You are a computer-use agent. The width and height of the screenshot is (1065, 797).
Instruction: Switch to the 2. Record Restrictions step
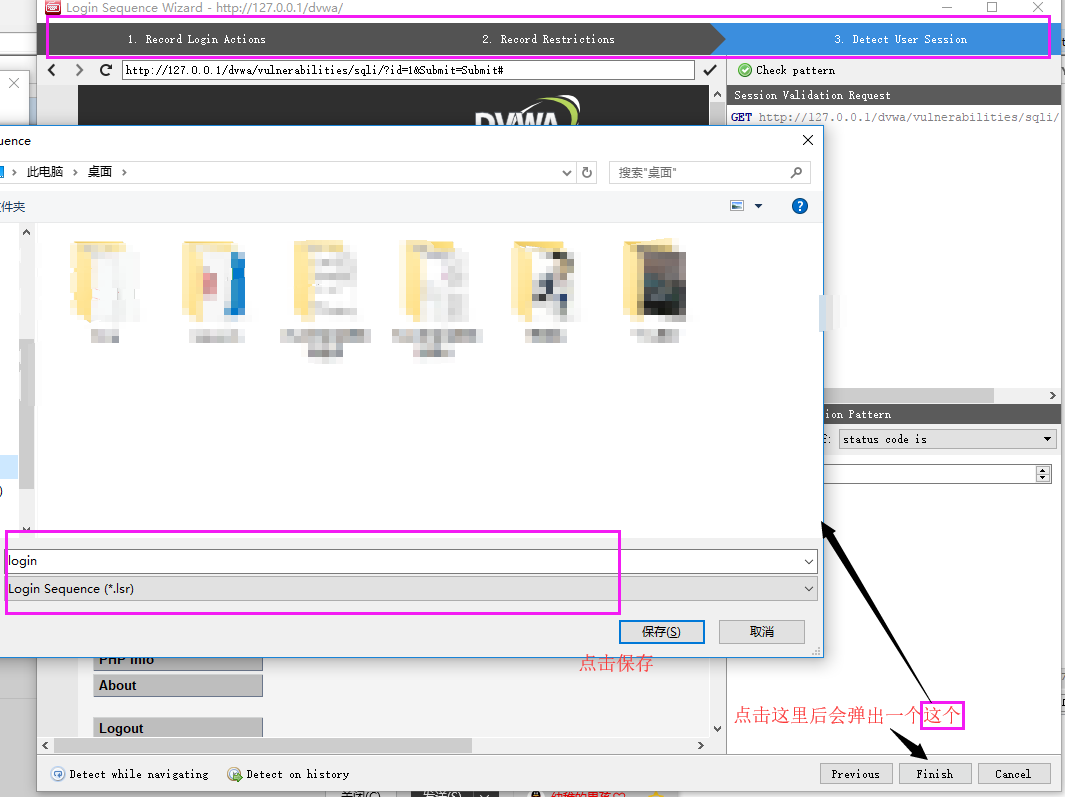click(x=548, y=40)
